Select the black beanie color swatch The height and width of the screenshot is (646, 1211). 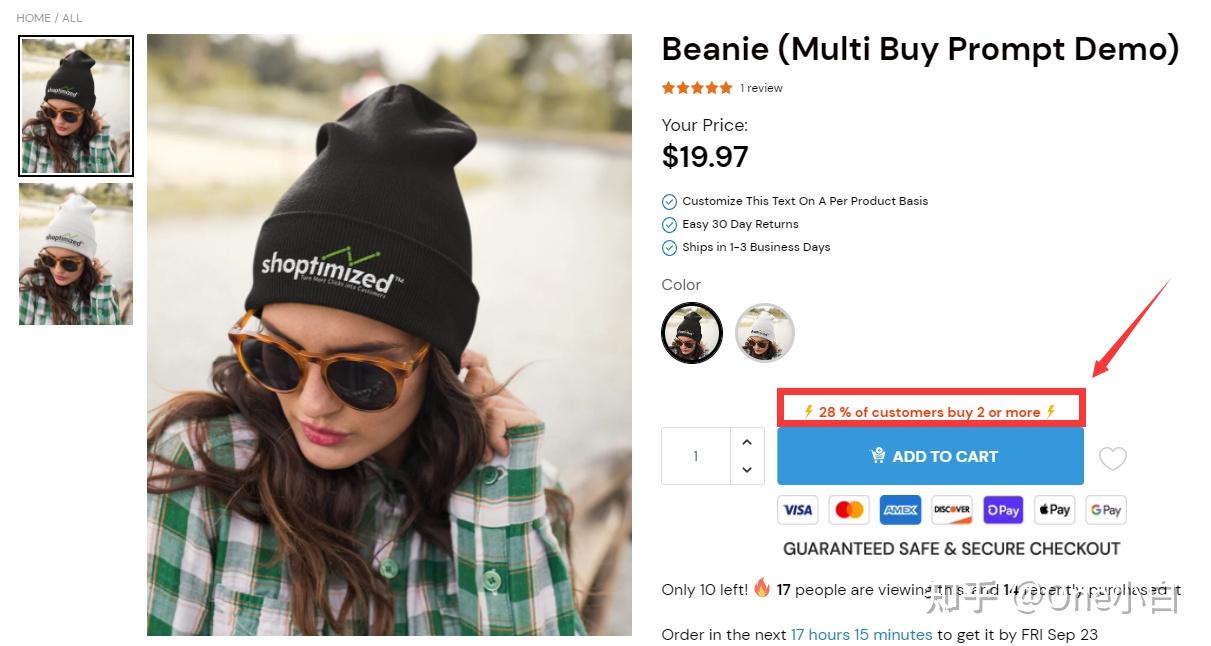point(692,333)
